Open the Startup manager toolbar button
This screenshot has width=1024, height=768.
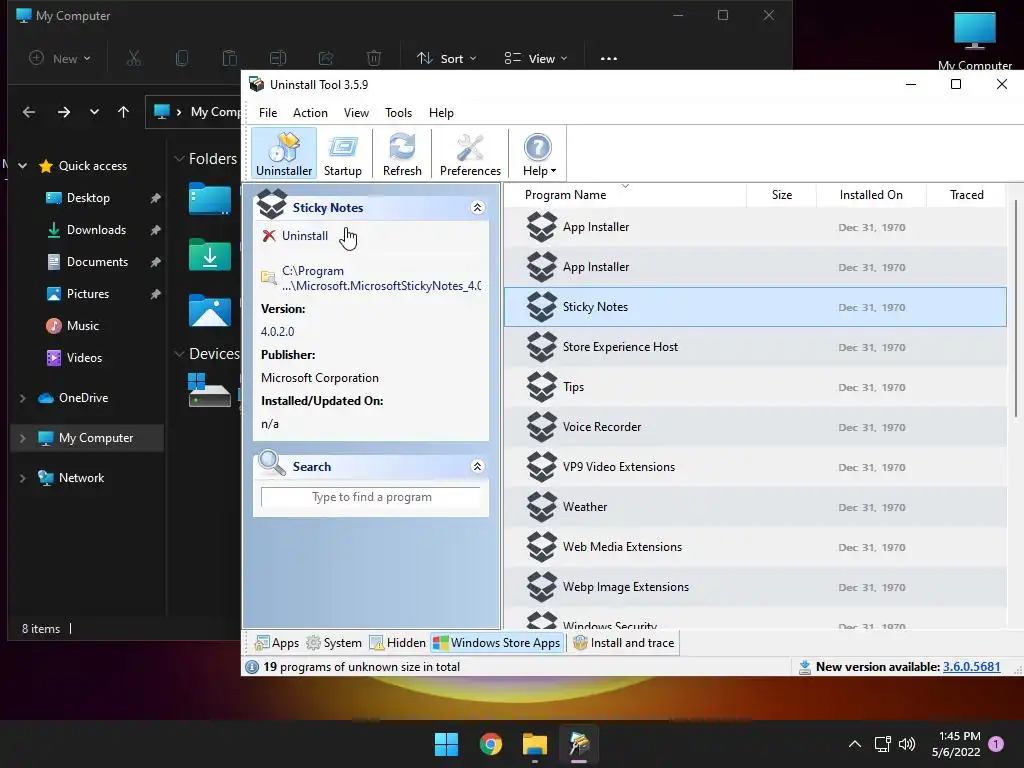pos(342,153)
